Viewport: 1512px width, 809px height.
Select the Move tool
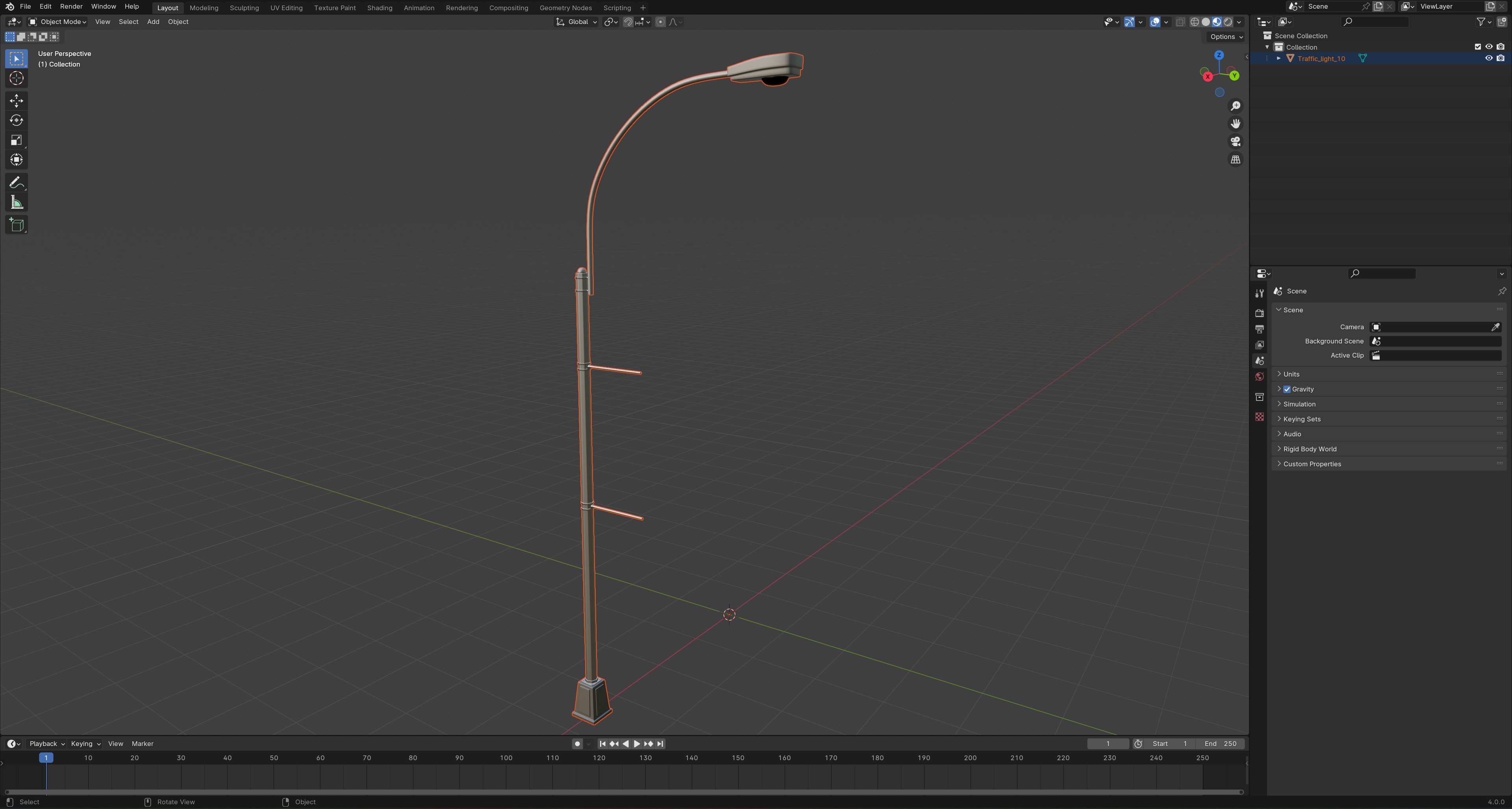click(x=17, y=100)
